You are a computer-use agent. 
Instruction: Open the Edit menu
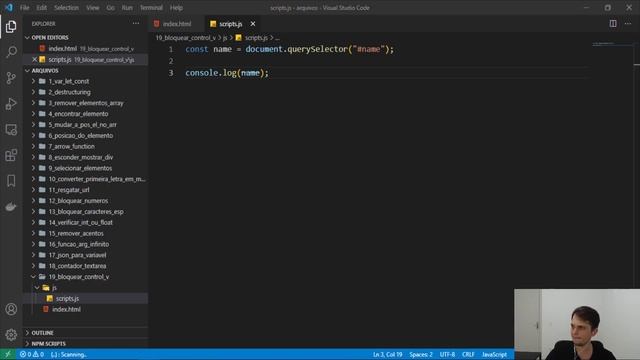click(42, 8)
